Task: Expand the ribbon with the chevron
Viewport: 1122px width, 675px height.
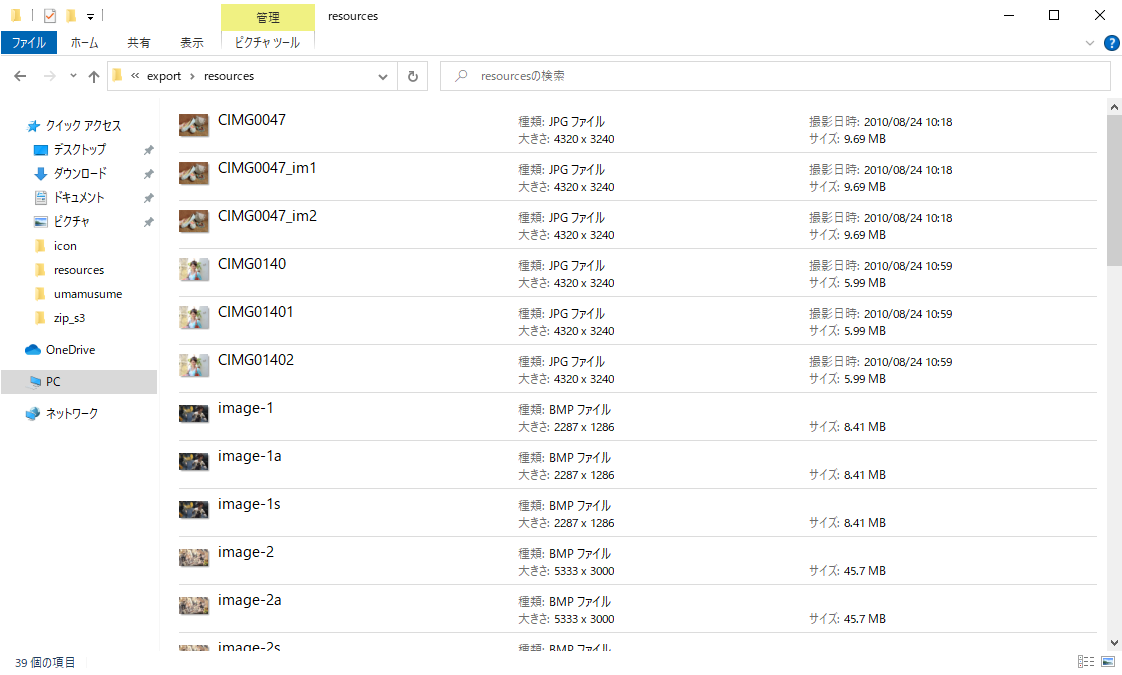Action: click(1089, 43)
